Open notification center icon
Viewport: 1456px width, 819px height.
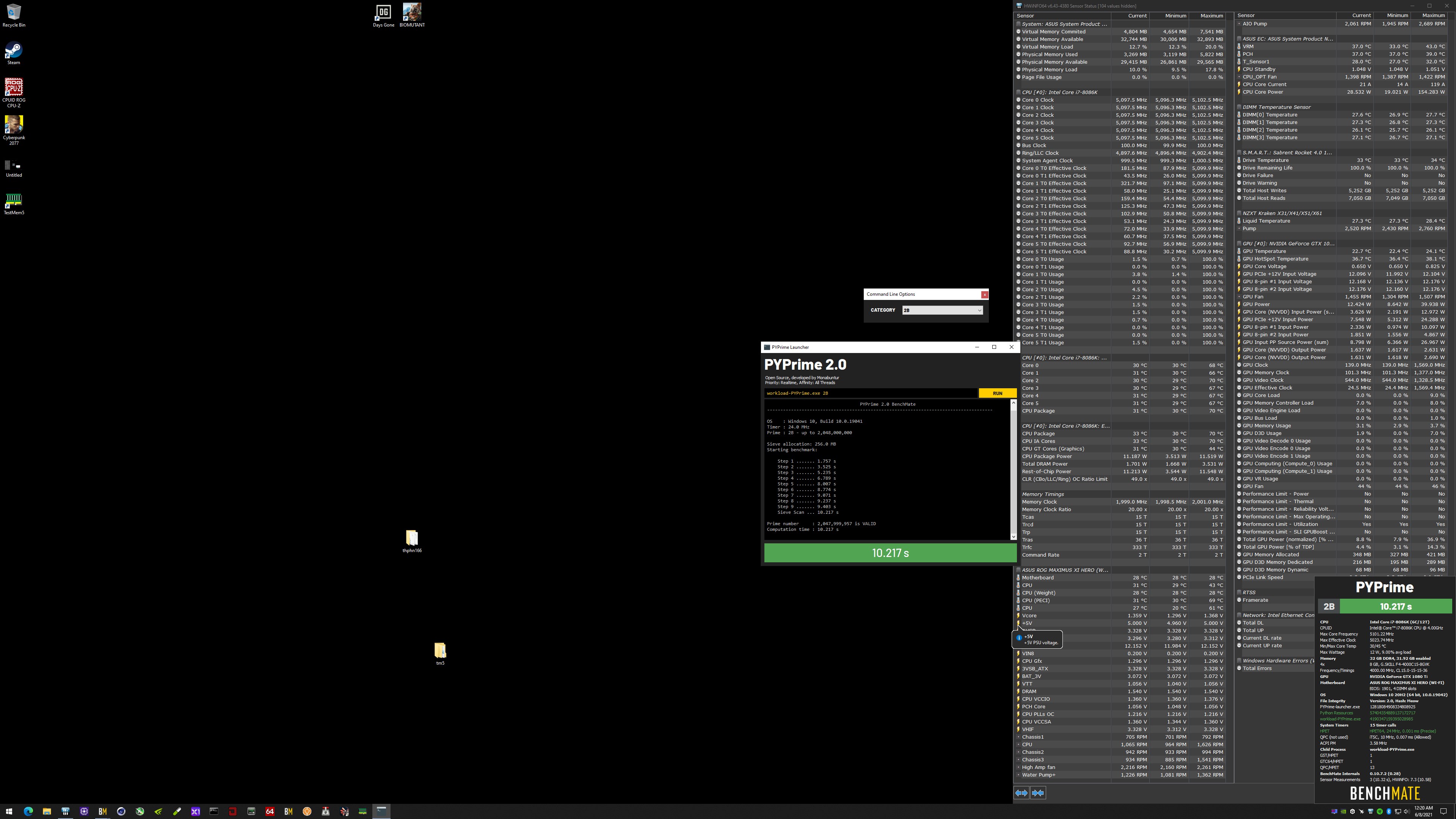(x=1443, y=811)
